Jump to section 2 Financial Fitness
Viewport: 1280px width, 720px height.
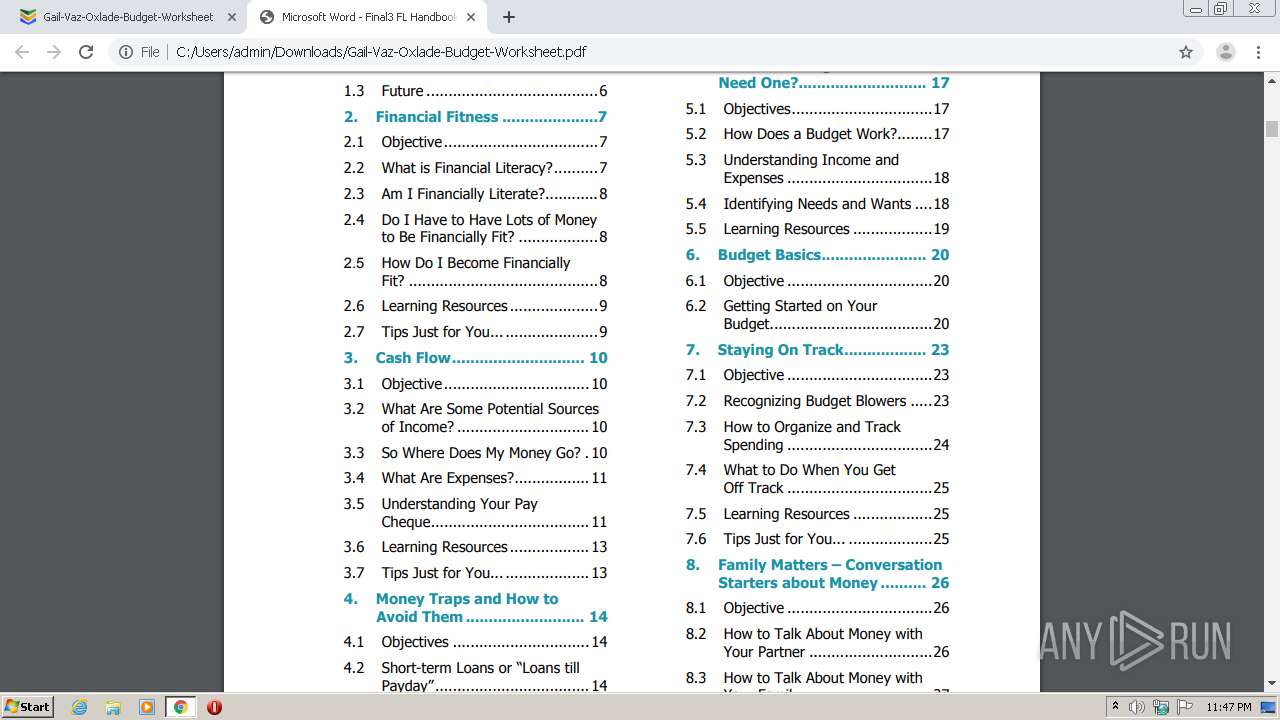point(475,117)
